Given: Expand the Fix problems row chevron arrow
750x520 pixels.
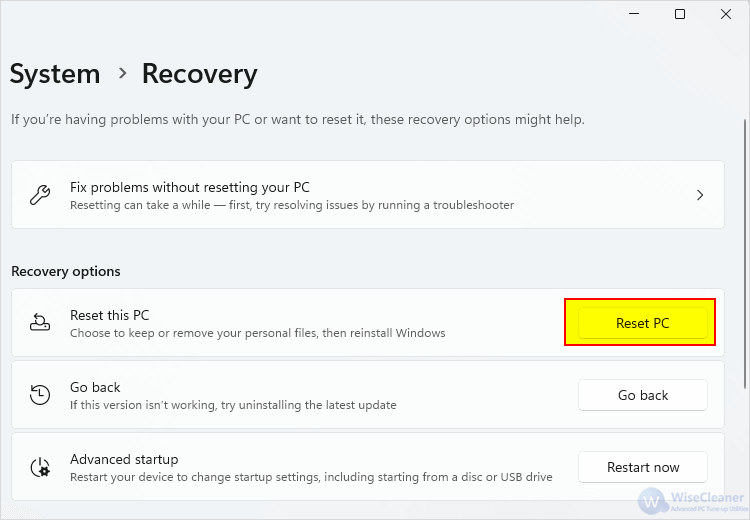Looking at the screenshot, I should (700, 195).
